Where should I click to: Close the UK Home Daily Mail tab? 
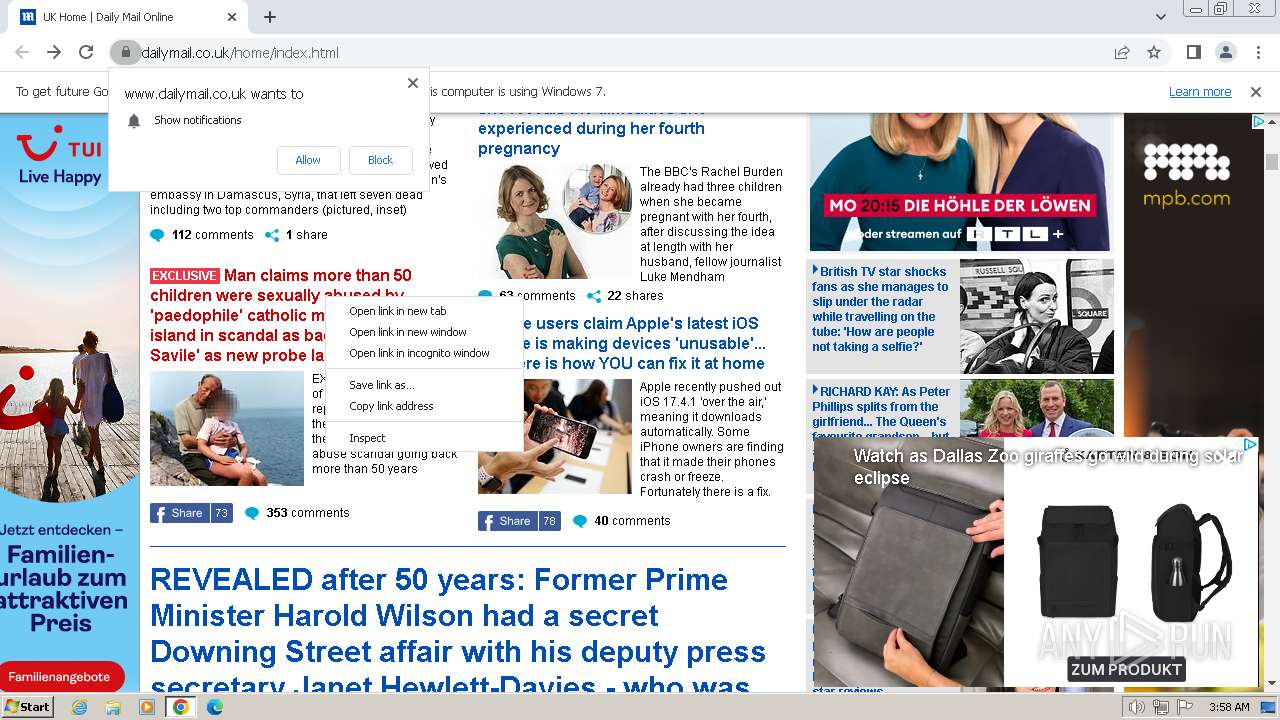tap(232, 17)
